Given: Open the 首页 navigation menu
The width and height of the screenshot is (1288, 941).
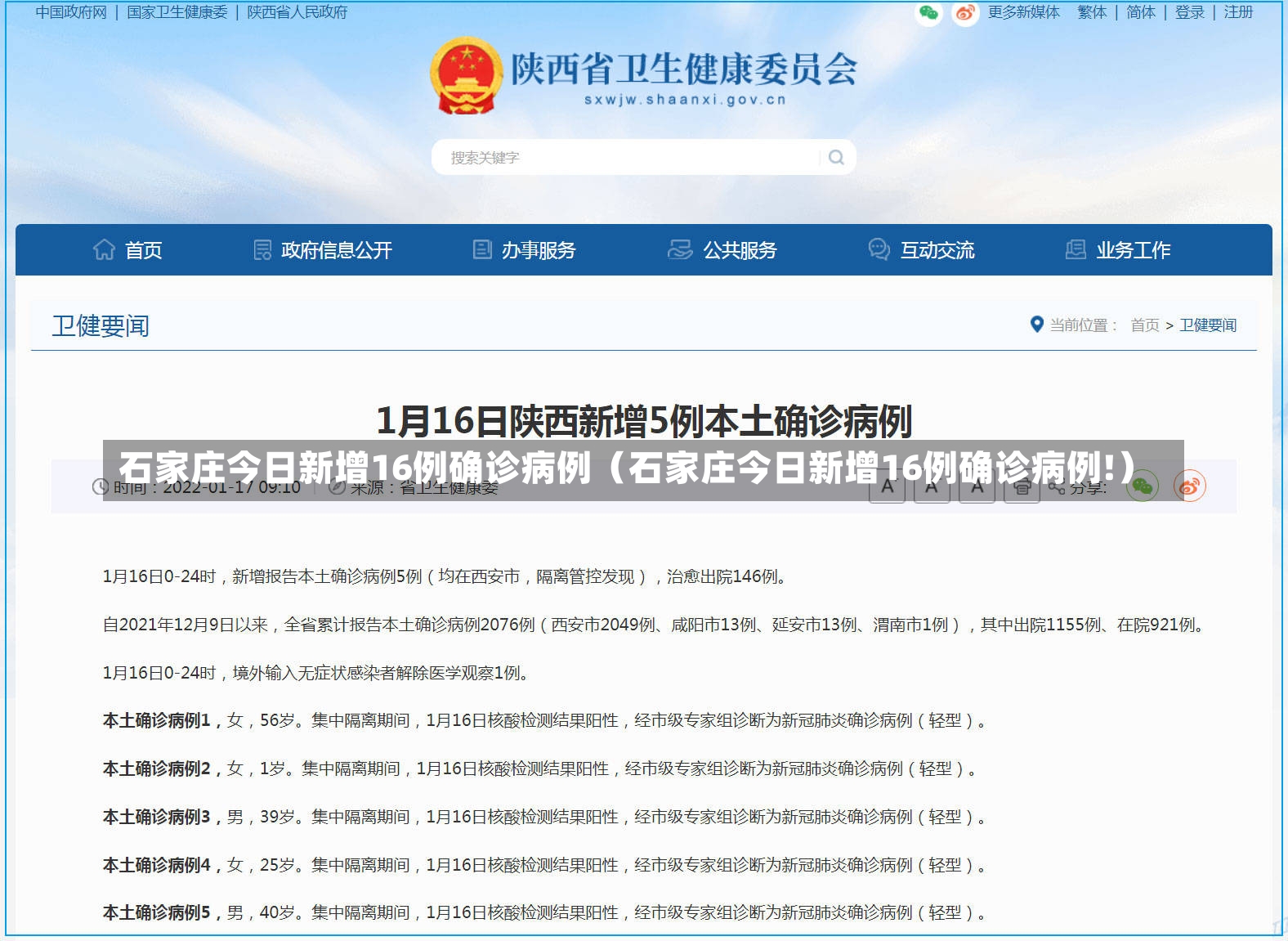Looking at the screenshot, I should click(x=127, y=249).
